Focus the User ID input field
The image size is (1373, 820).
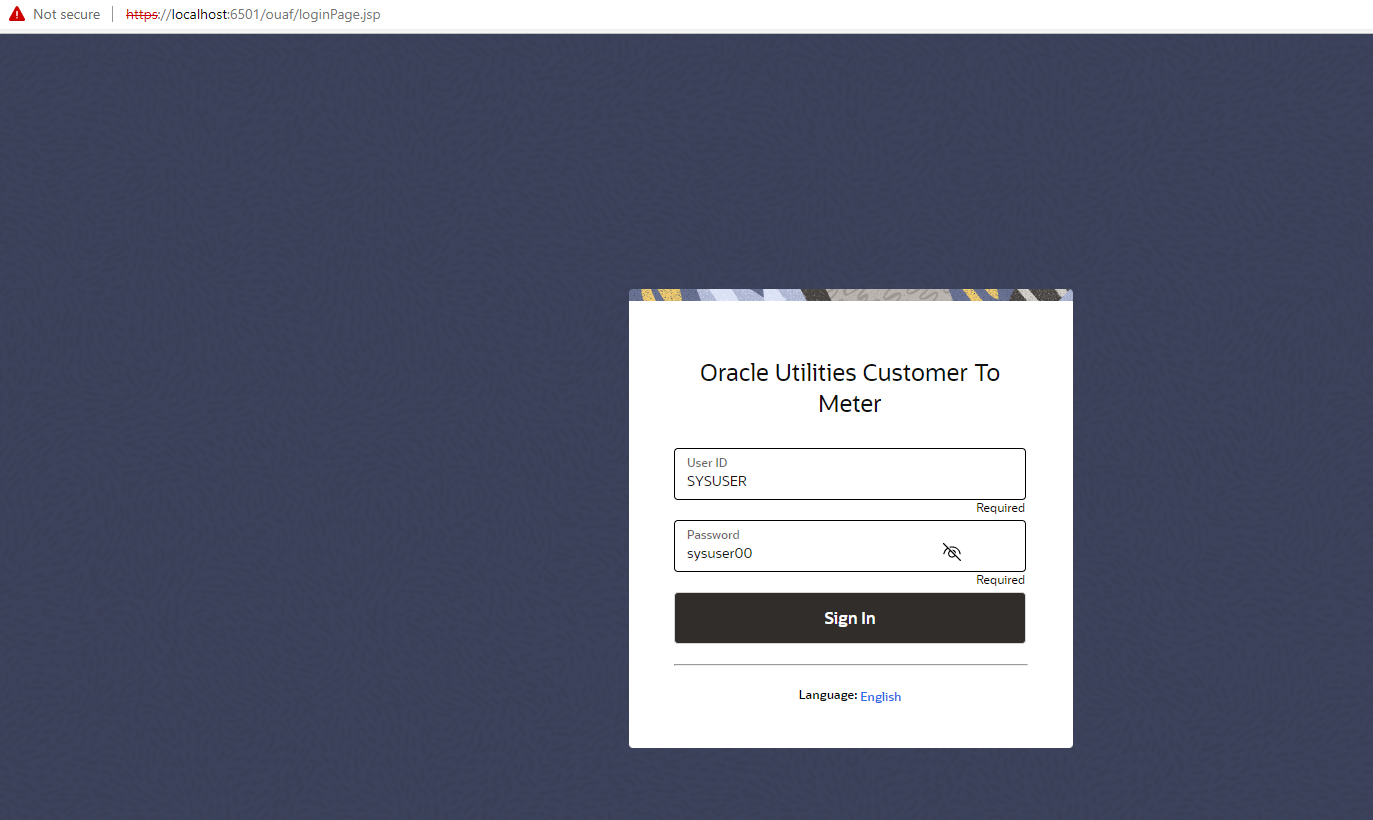850,474
